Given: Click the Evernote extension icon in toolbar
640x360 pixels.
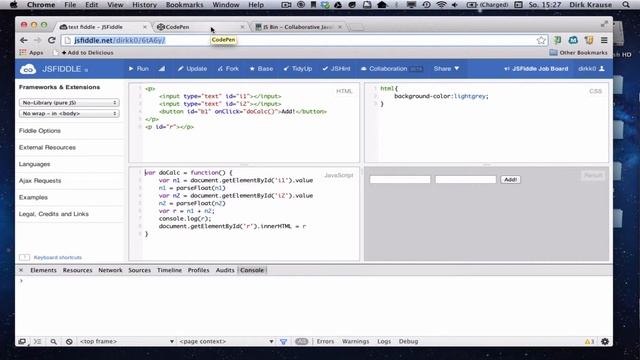Looking at the screenshot, I should click(557, 40).
